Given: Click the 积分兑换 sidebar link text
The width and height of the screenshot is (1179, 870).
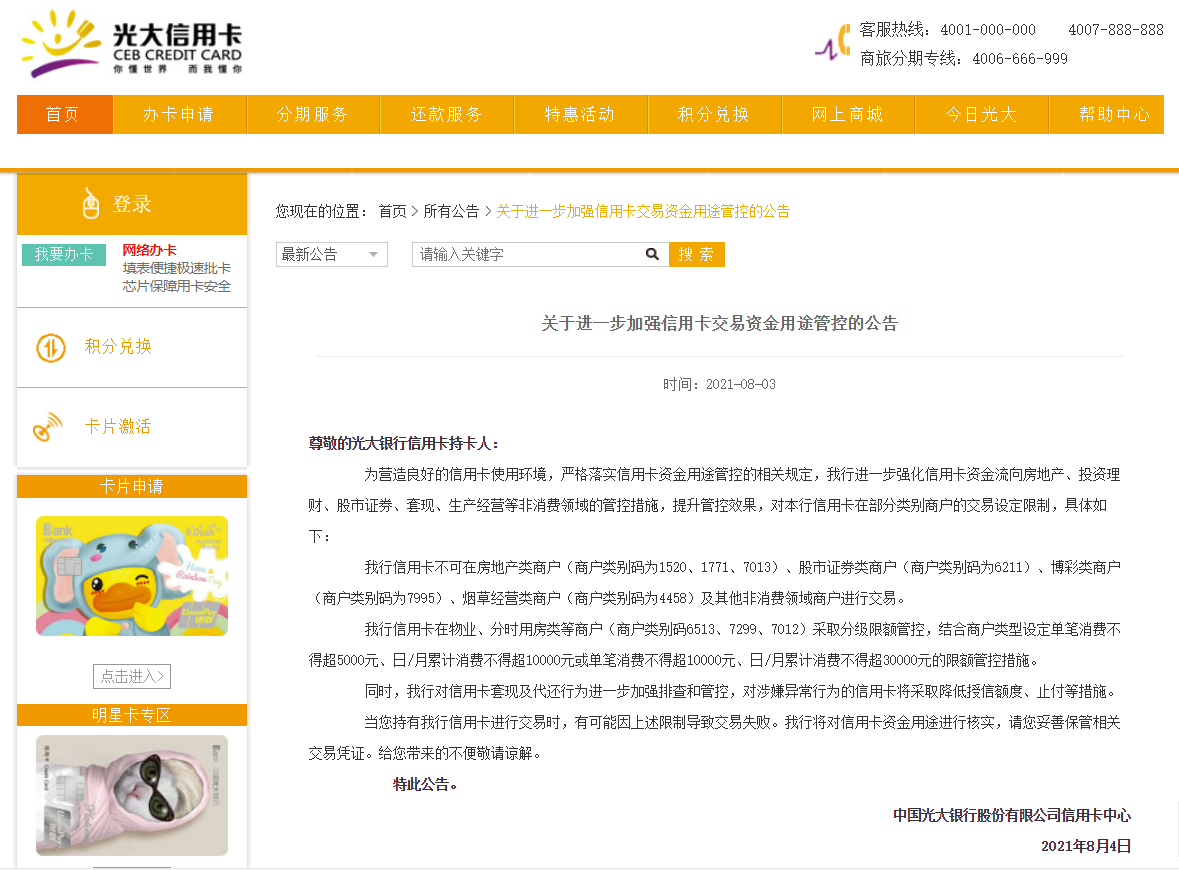Looking at the screenshot, I should coord(119,347).
